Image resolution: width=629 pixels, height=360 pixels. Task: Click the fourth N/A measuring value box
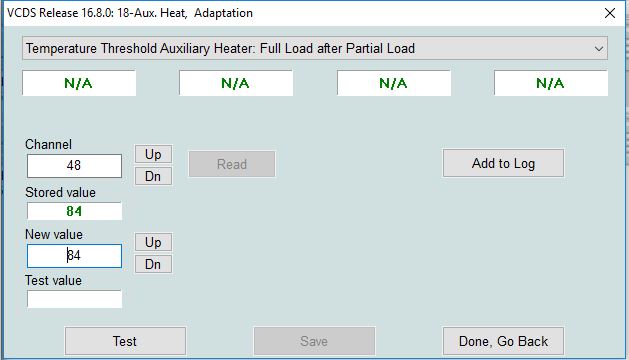click(x=551, y=83)
